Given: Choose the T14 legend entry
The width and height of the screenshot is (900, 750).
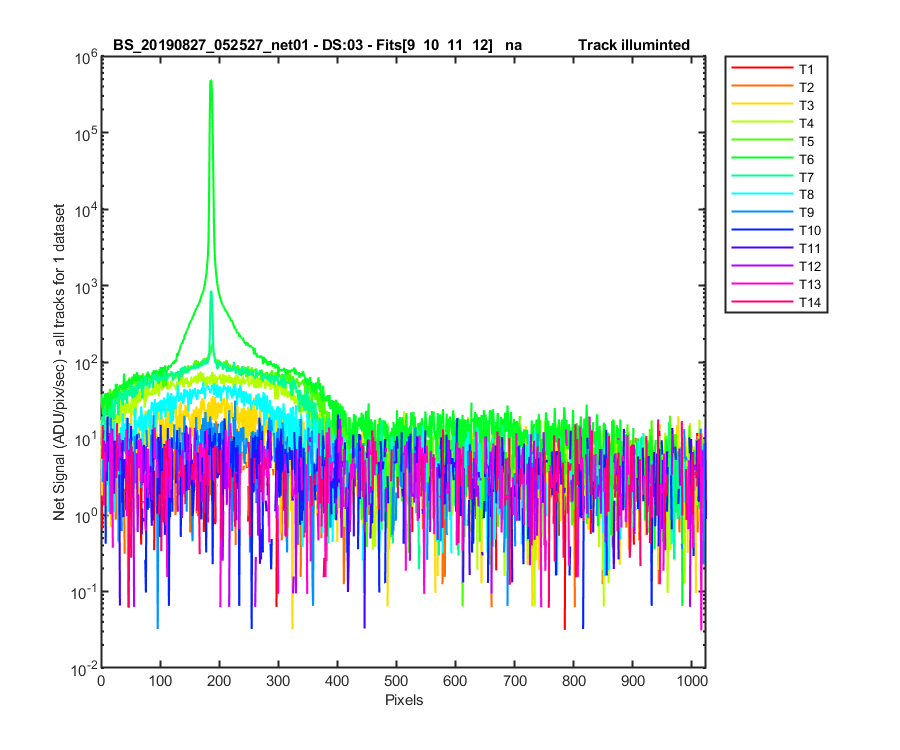Looking at the screenshot, I should tap(776, 302).
